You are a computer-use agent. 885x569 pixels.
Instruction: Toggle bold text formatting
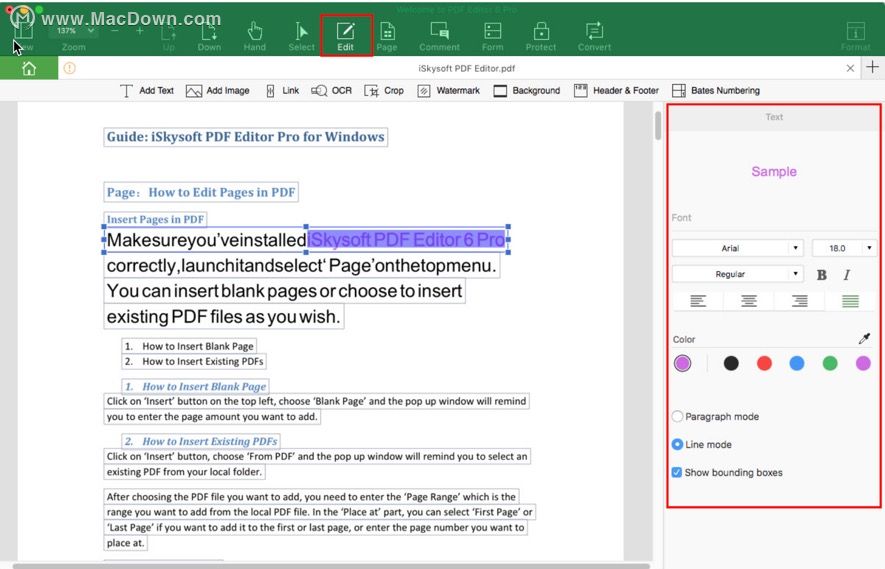pos(822,275)
